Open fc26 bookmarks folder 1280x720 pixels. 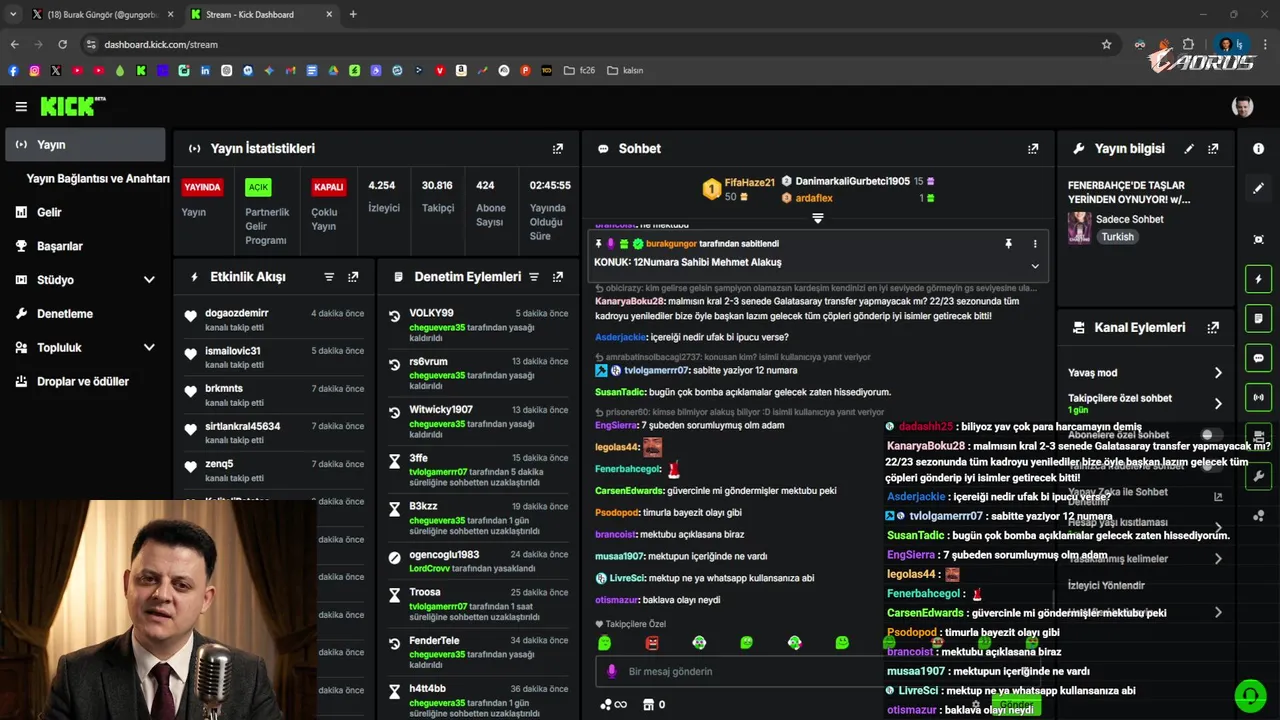click(579, 71)
